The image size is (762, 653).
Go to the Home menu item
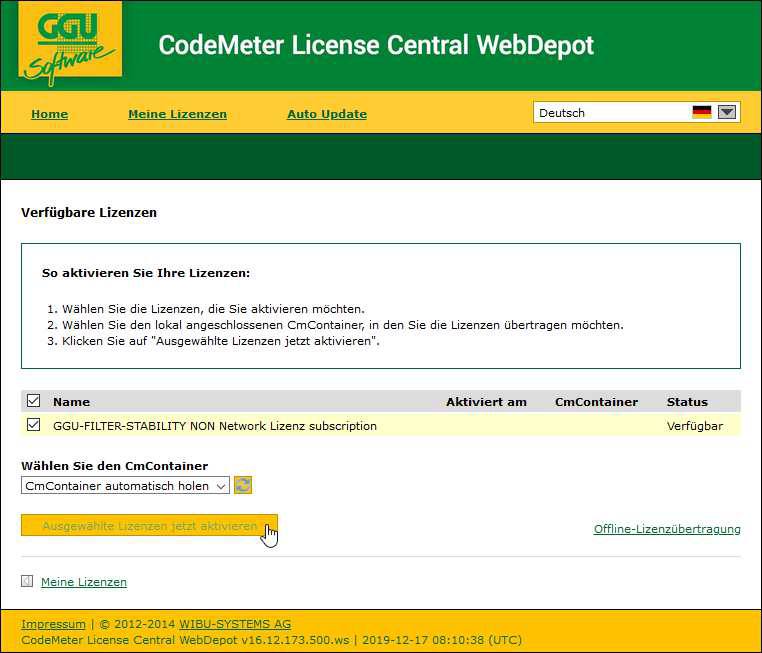tap(49, 114)
